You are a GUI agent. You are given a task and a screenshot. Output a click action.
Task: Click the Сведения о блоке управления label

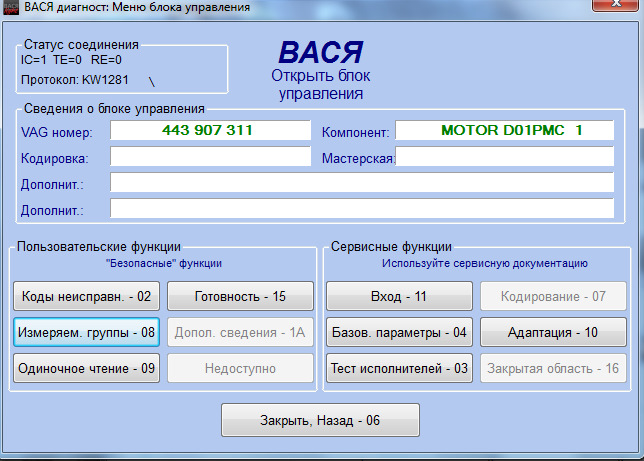pos(114,109)
